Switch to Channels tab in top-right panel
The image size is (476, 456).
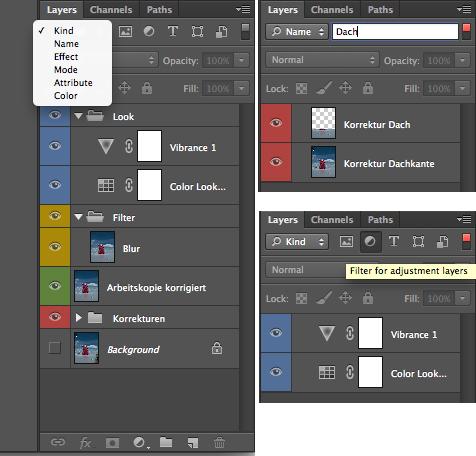click(x=332, y=10)
